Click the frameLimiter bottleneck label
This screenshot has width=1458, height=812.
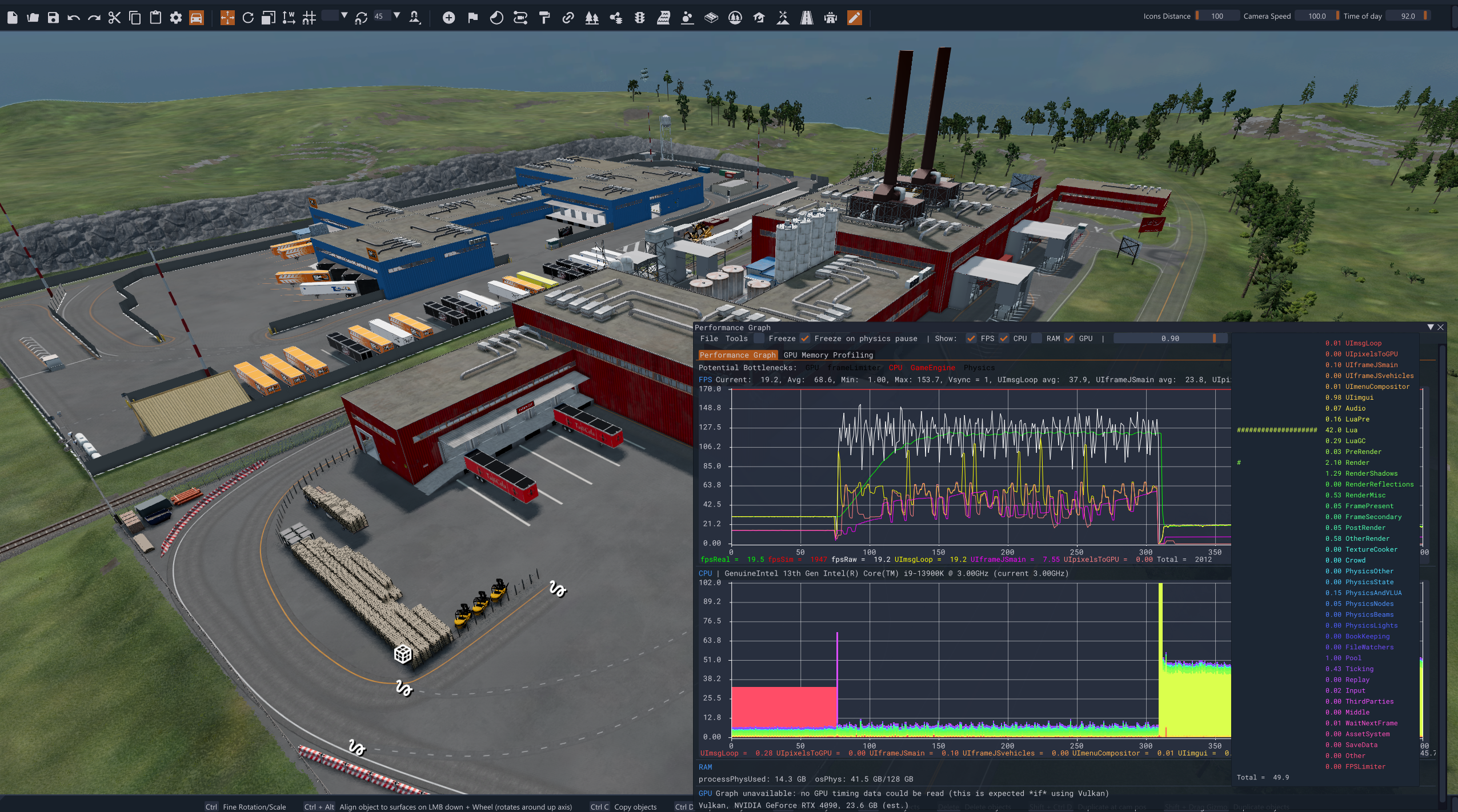click(854, 368)
